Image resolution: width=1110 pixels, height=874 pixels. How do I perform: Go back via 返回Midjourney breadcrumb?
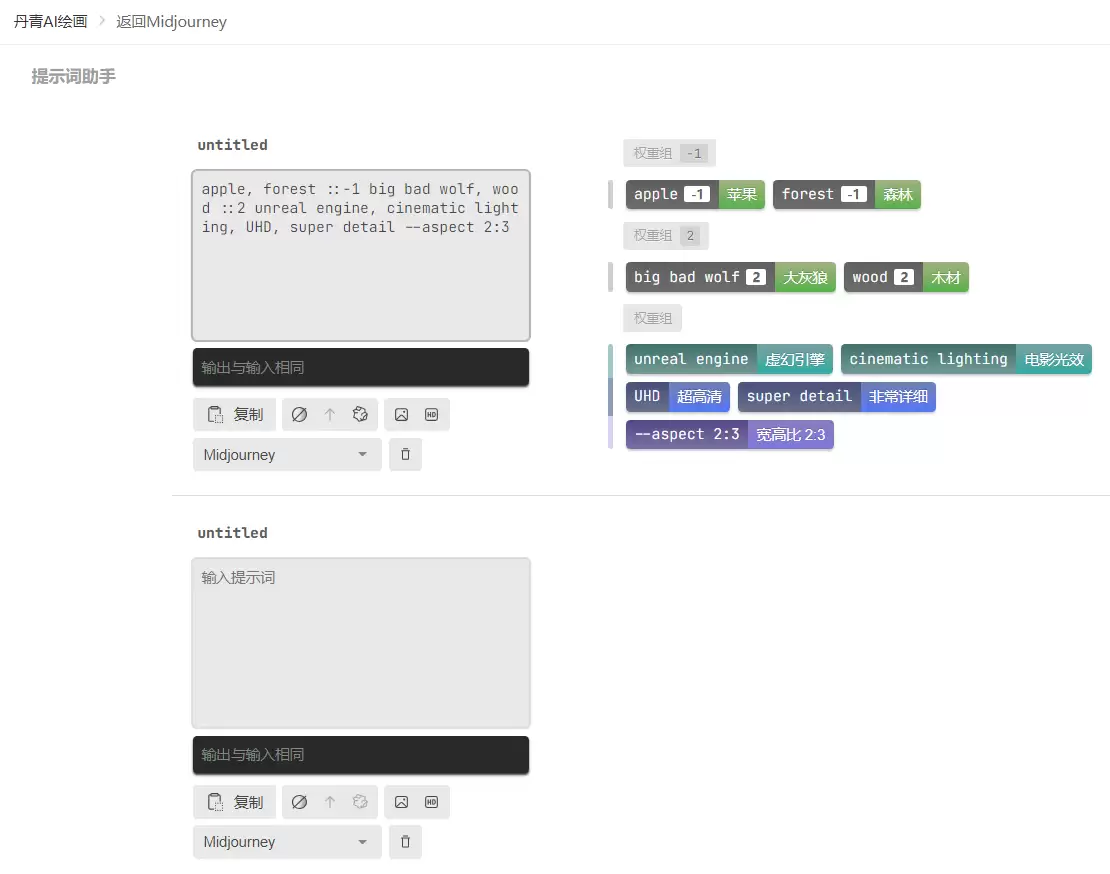pyautogui.click(x=171, y=21)
